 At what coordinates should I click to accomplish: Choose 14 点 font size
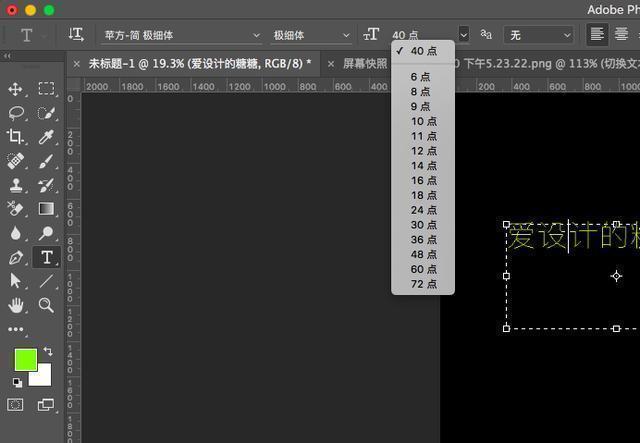pyautogui.click(x=423, y=166)
